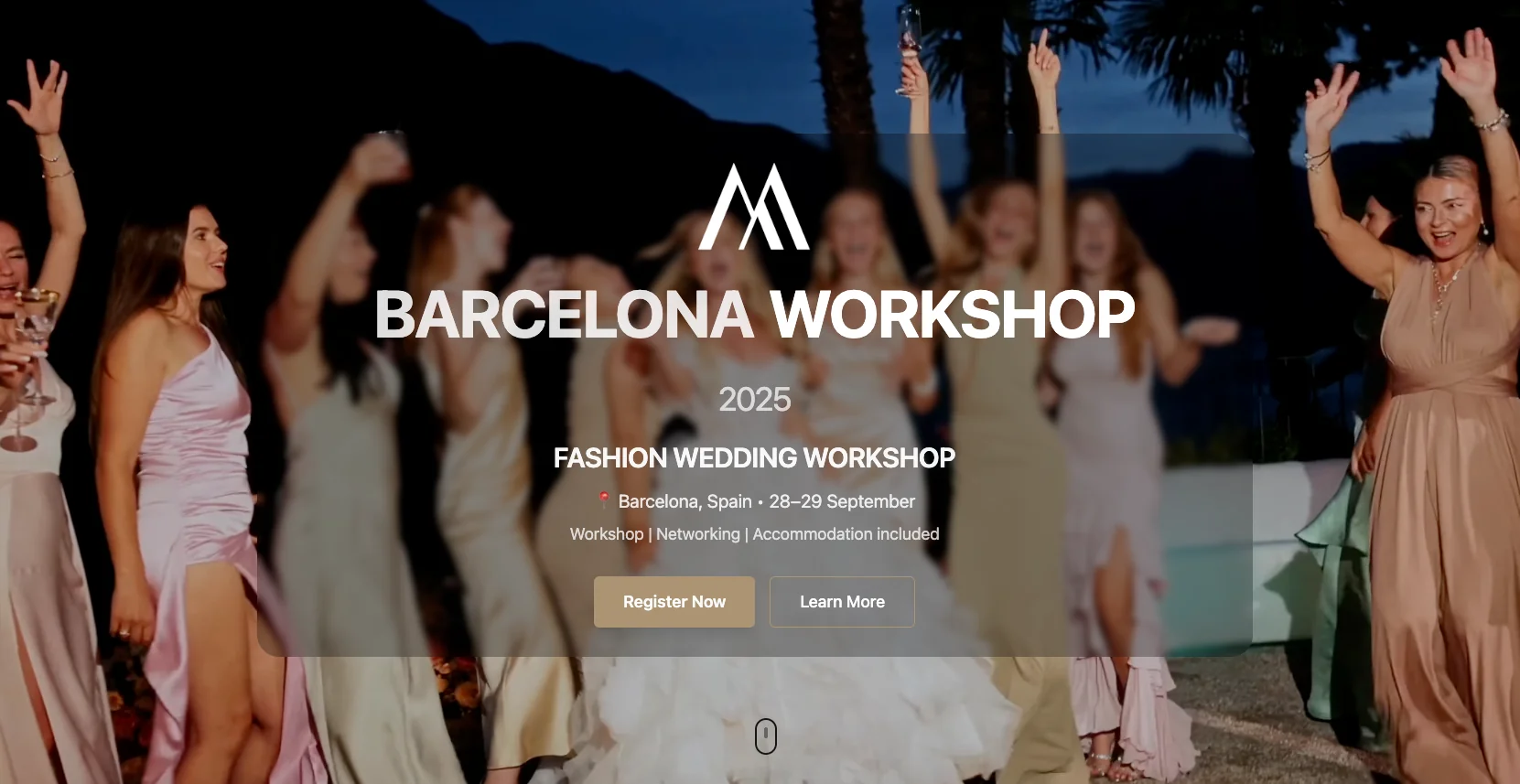Click the scroll-down mouse indicator icon
The height and width of the screenshot is (784, 1520).
tap(766, 736)
